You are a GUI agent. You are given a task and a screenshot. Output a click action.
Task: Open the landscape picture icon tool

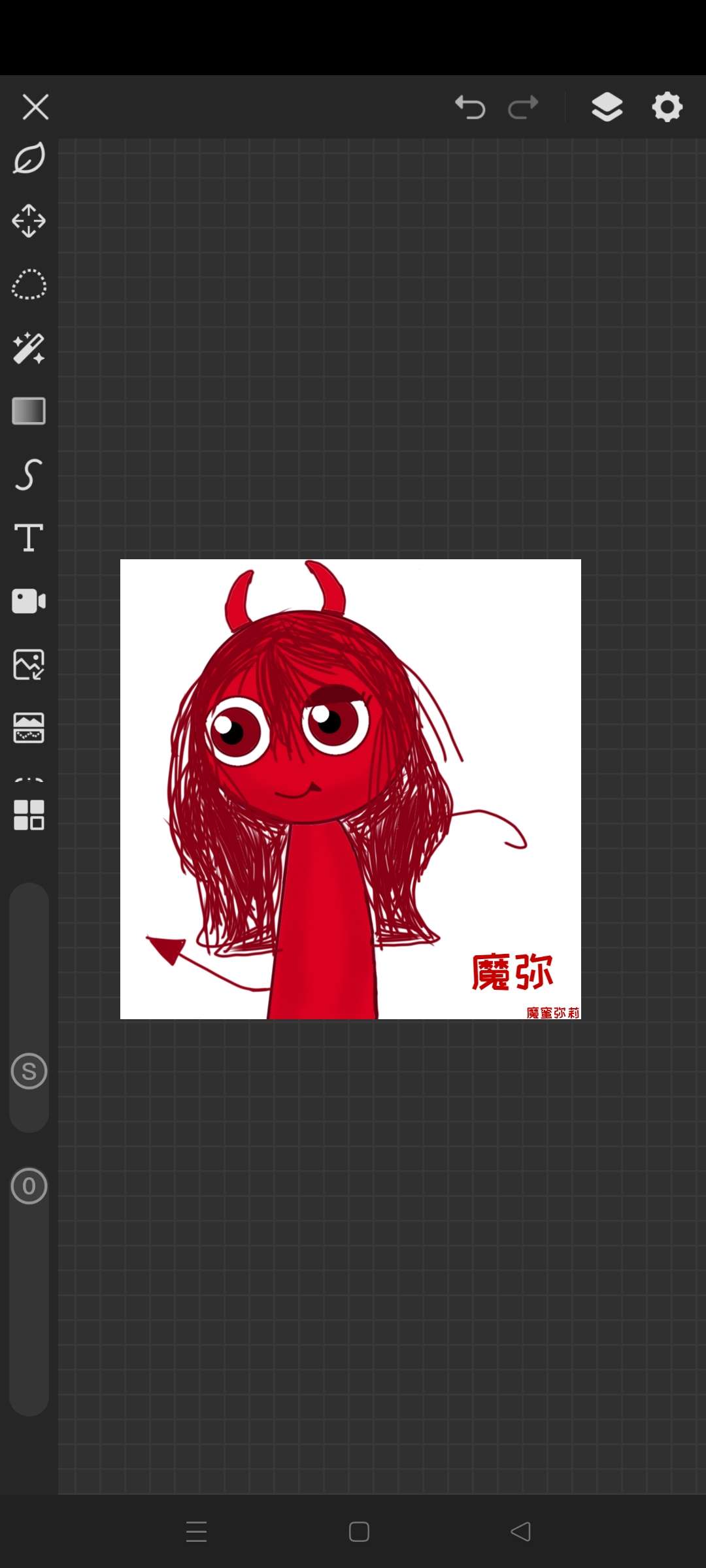click(x=29, y=728)
